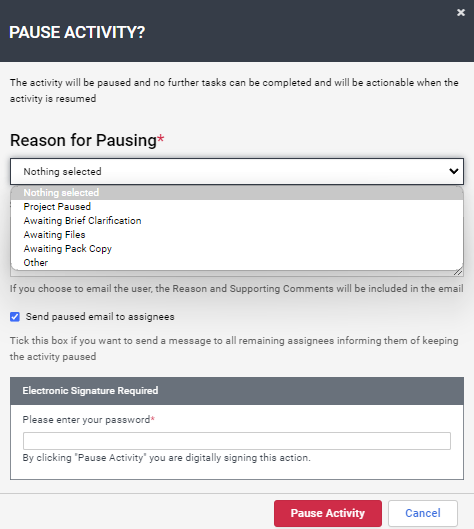The width and height of the screenshot is (474, 529).
Task: Close the Pause Activity dialog with X
Action: 461,12
